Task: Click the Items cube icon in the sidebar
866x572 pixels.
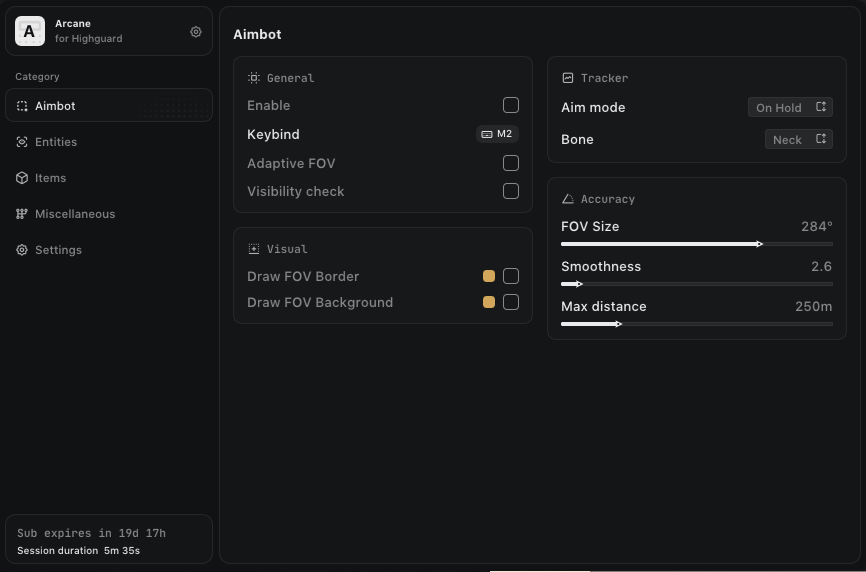Action: click(x=22, y=178)
